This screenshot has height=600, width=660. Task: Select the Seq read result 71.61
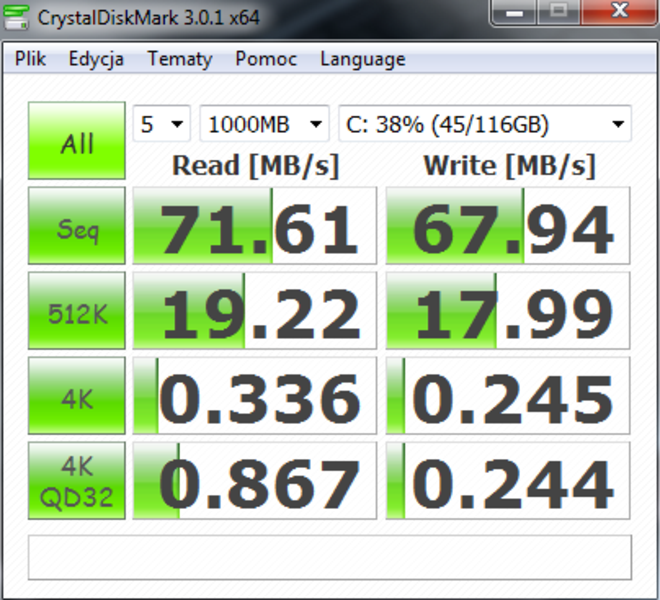[255, 226]
